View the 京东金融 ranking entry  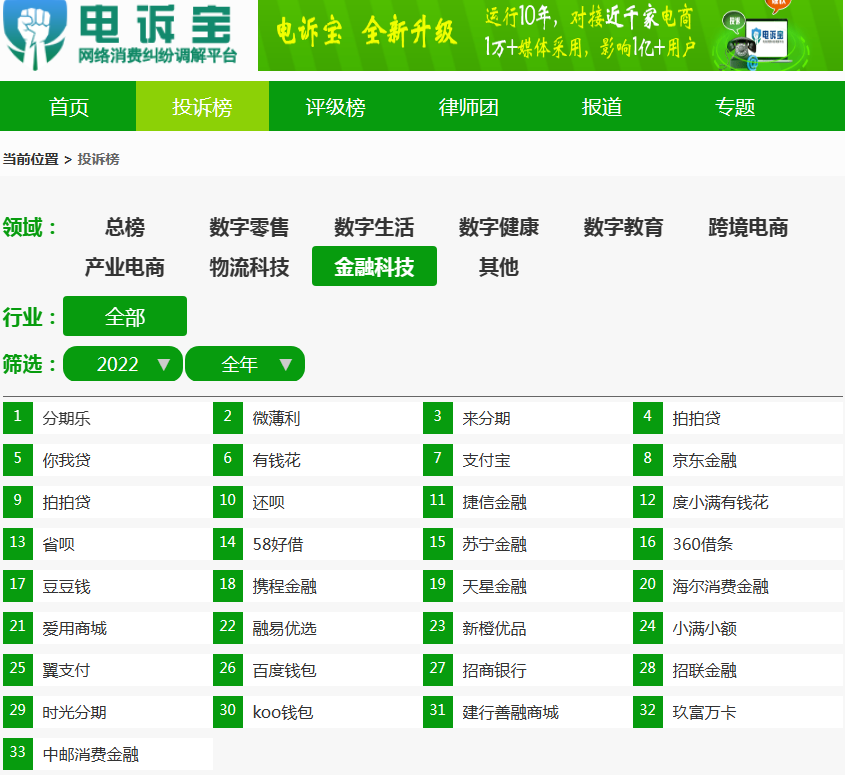(738, 460)
